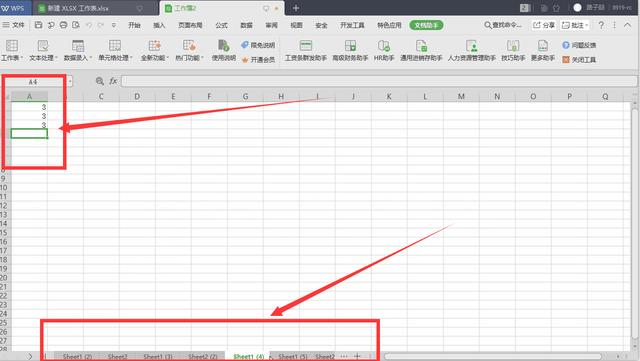Image resolution: width=640 pixels, height=361 pixels.
Task: Switch to the 公式 ribbon tab
Action: point(221,25)
